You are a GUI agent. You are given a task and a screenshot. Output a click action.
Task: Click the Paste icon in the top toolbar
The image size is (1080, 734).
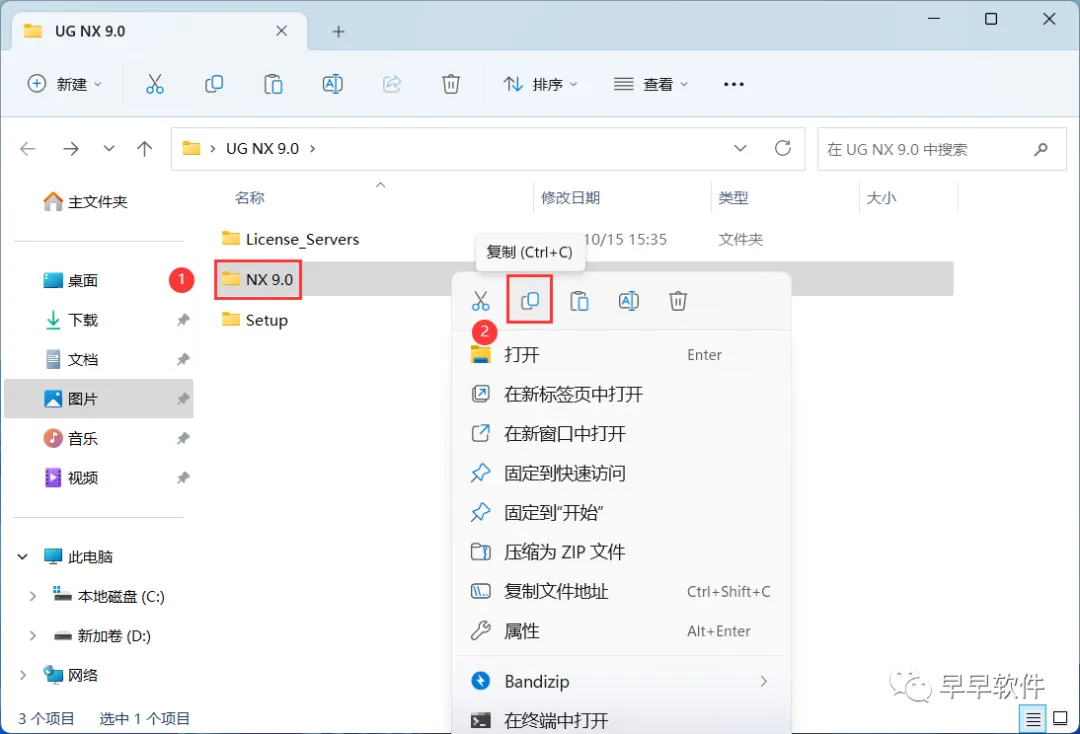(273, 84)
